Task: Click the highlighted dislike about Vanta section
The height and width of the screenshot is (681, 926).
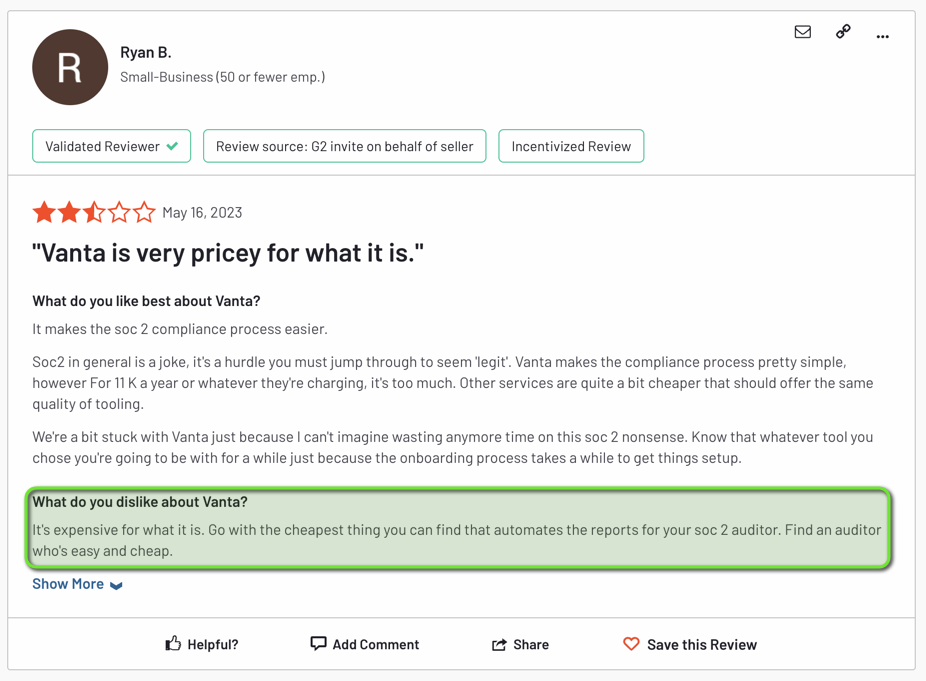Action: pyautogui.click(x=458, y=528)
